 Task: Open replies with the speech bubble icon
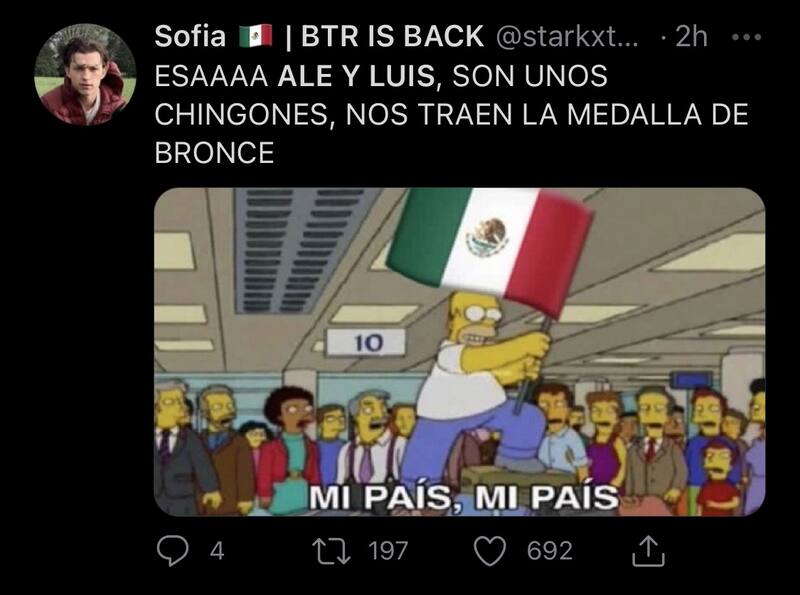click(x=172, y=551)
